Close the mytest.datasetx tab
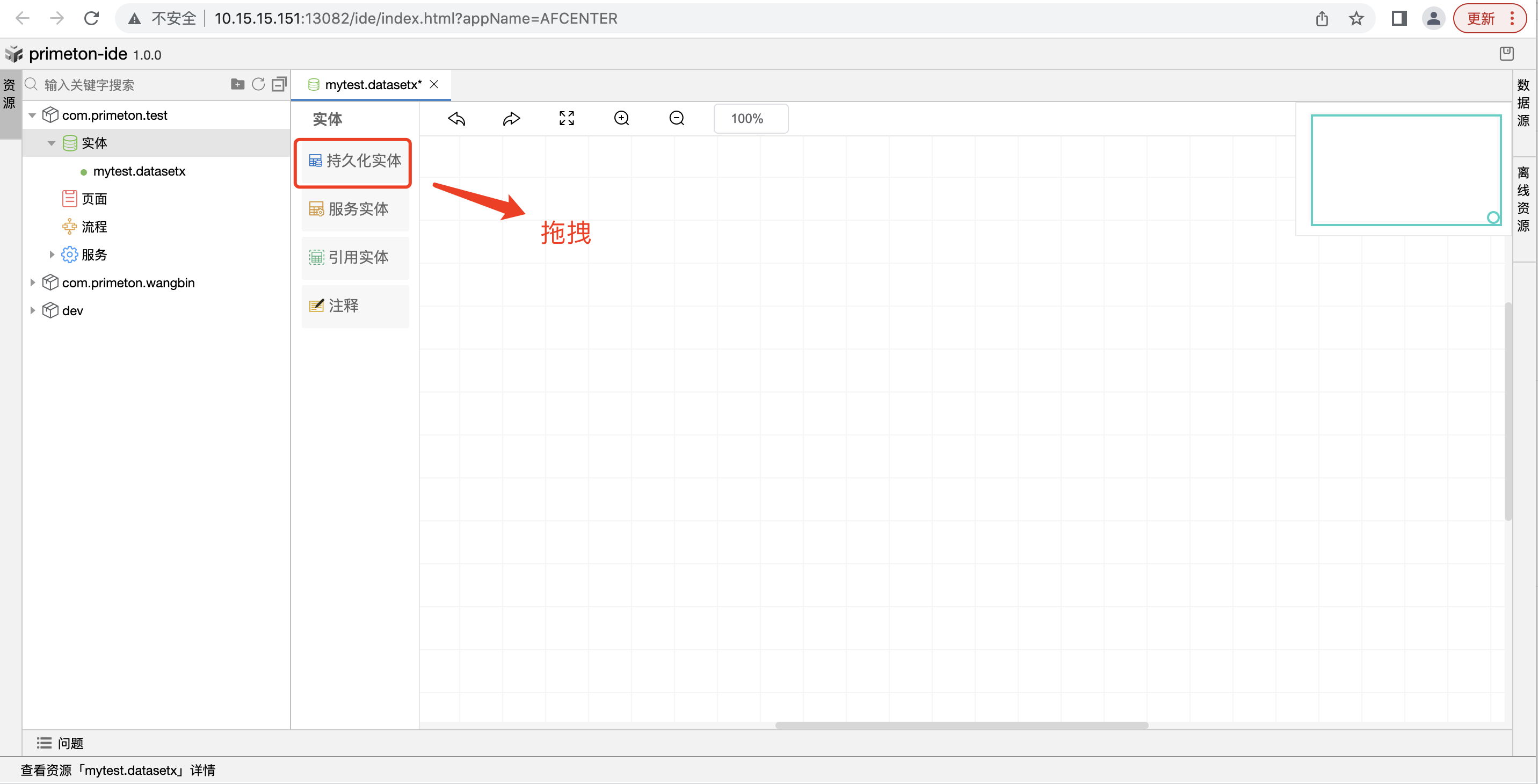Image resolution: width=1538 pixels, height=784 pixels. click(x=434, y=85)
